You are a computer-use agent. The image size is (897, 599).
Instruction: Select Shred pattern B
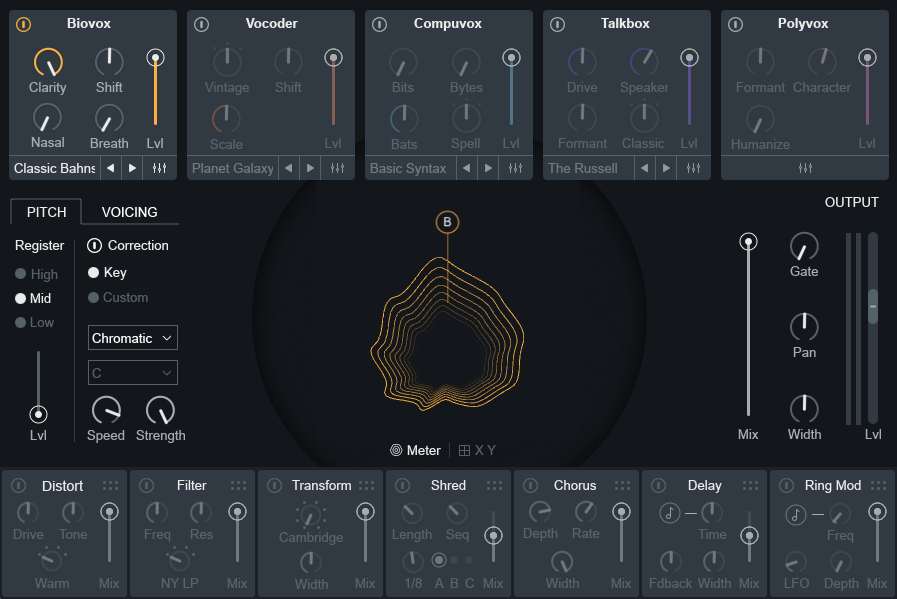click(454, 560)
